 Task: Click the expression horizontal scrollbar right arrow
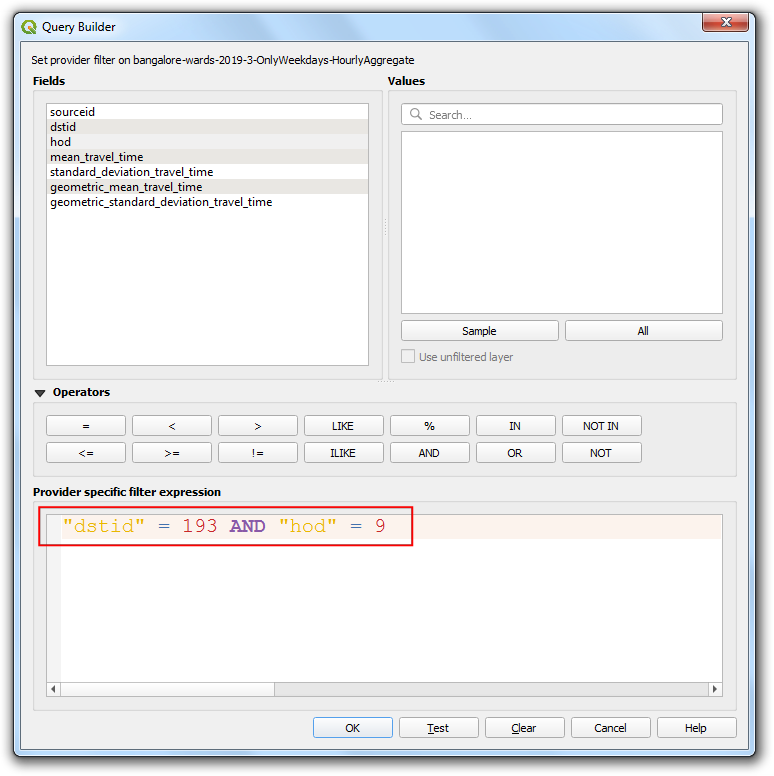pyautogui.click(x=714, y=689)
